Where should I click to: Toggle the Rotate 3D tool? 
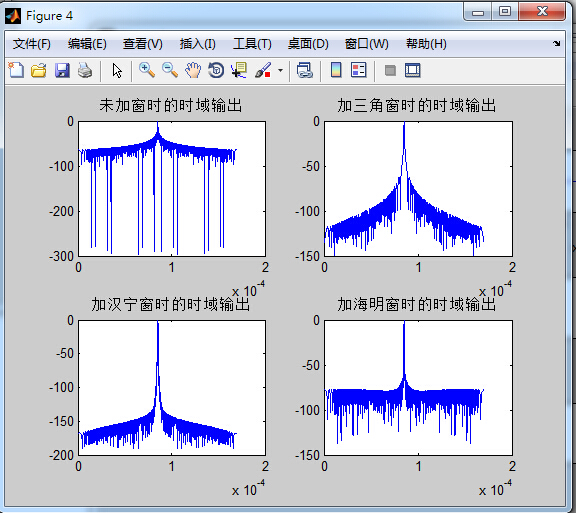coord(216,70)
